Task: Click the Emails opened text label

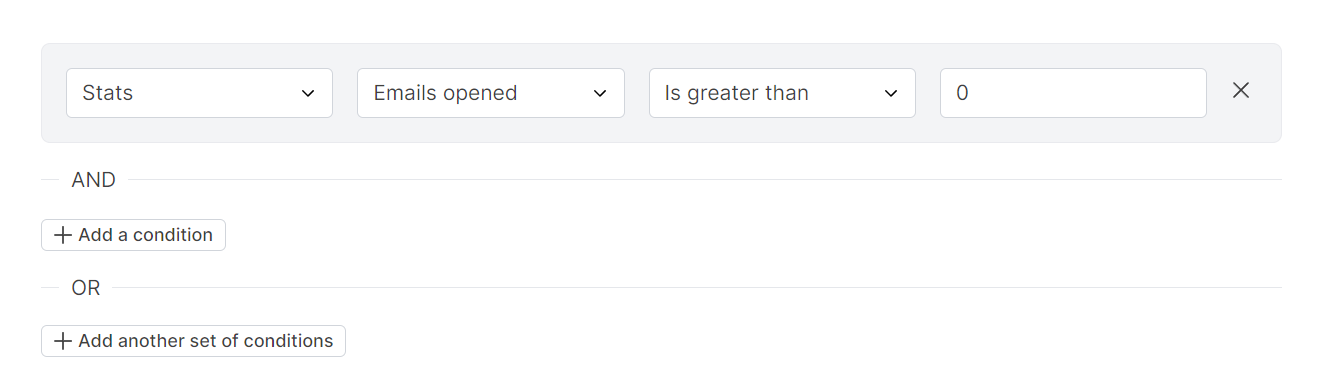Action: click(445, 93)
